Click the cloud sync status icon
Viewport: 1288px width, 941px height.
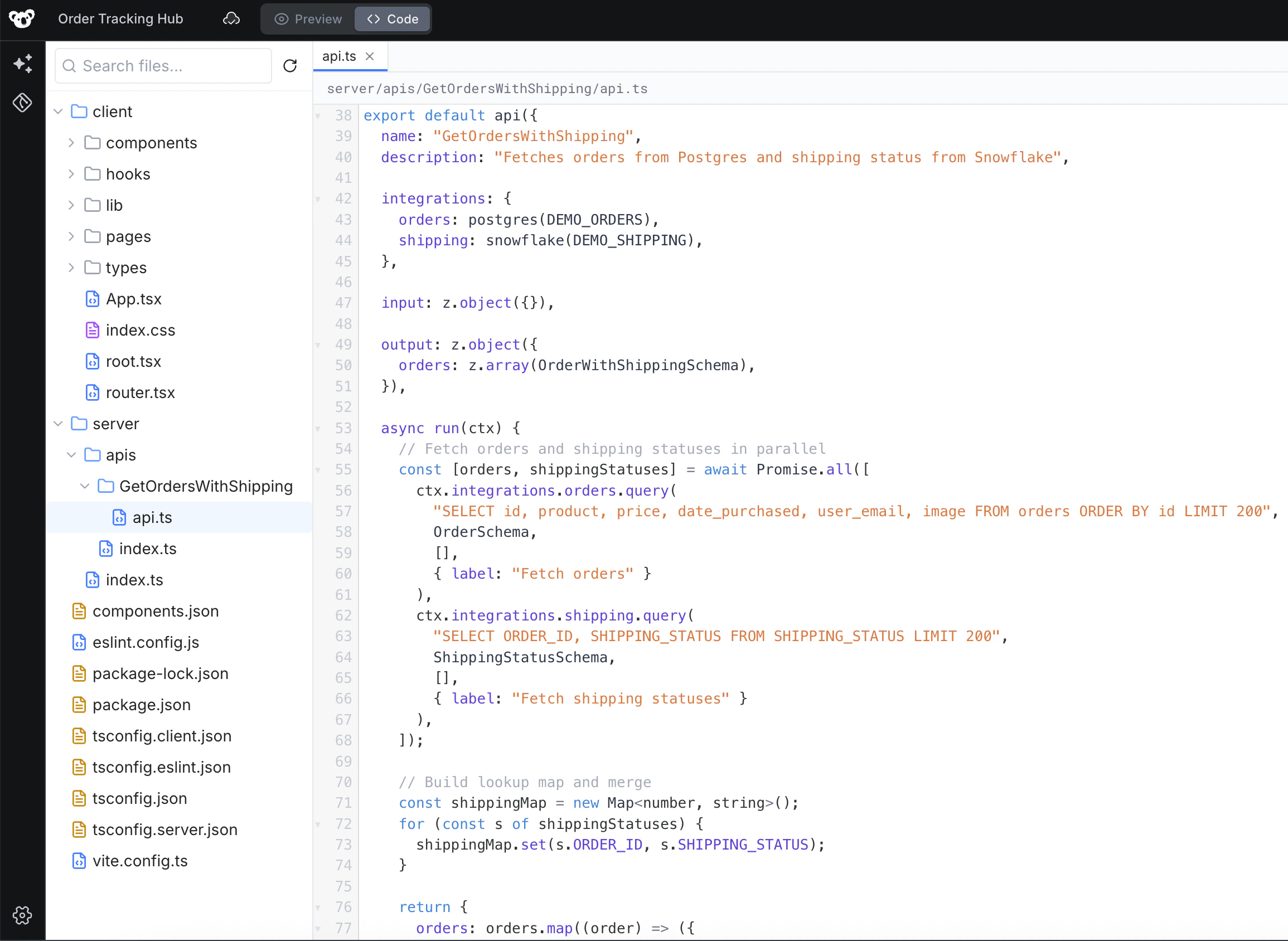(231, 18)
